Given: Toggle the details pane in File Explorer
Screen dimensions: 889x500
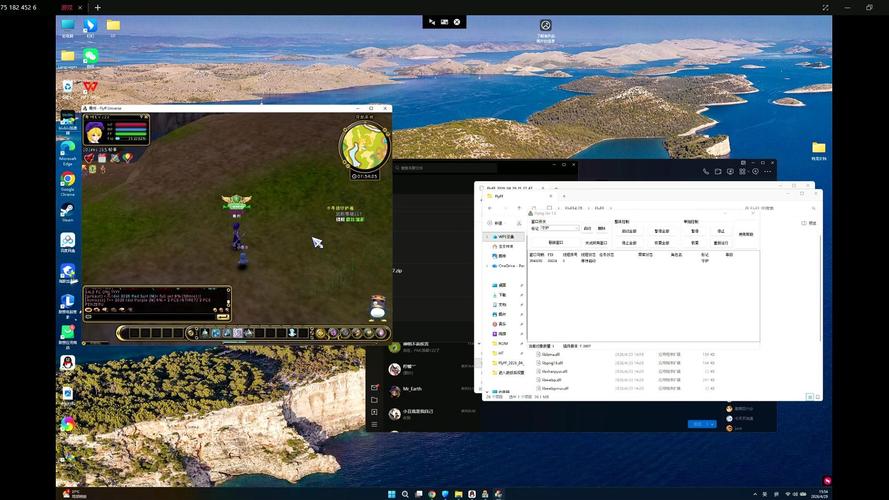Looking at the screenshot, I should coord(808,223).
